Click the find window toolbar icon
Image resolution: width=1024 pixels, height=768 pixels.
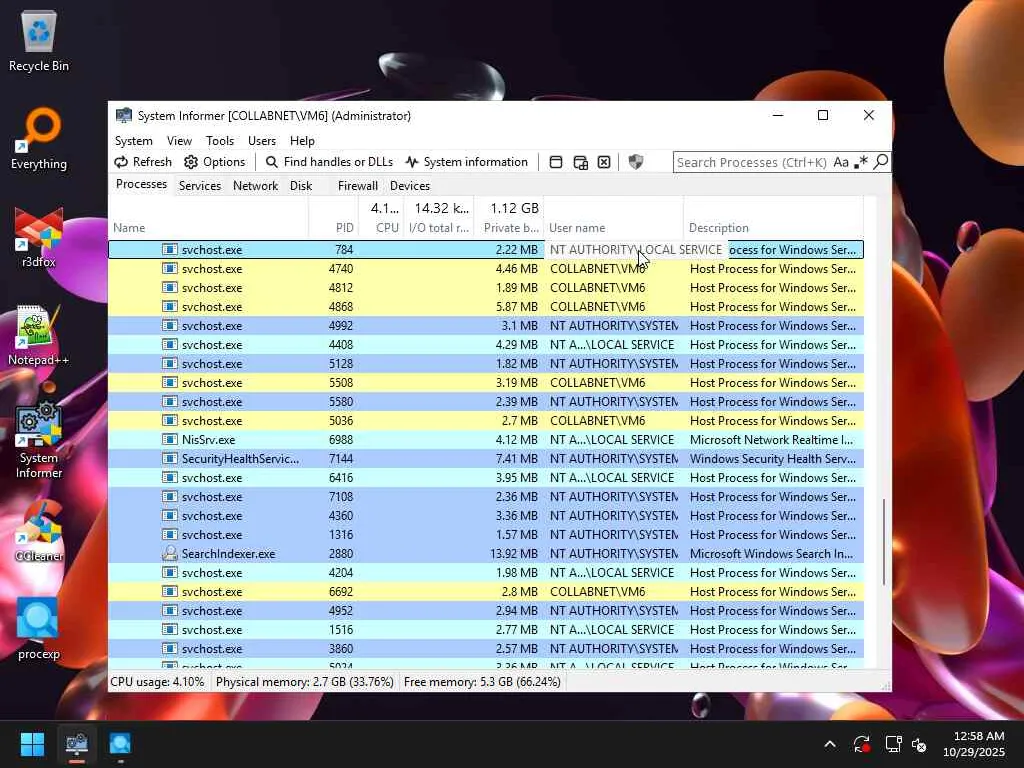(x=556, y=162)
